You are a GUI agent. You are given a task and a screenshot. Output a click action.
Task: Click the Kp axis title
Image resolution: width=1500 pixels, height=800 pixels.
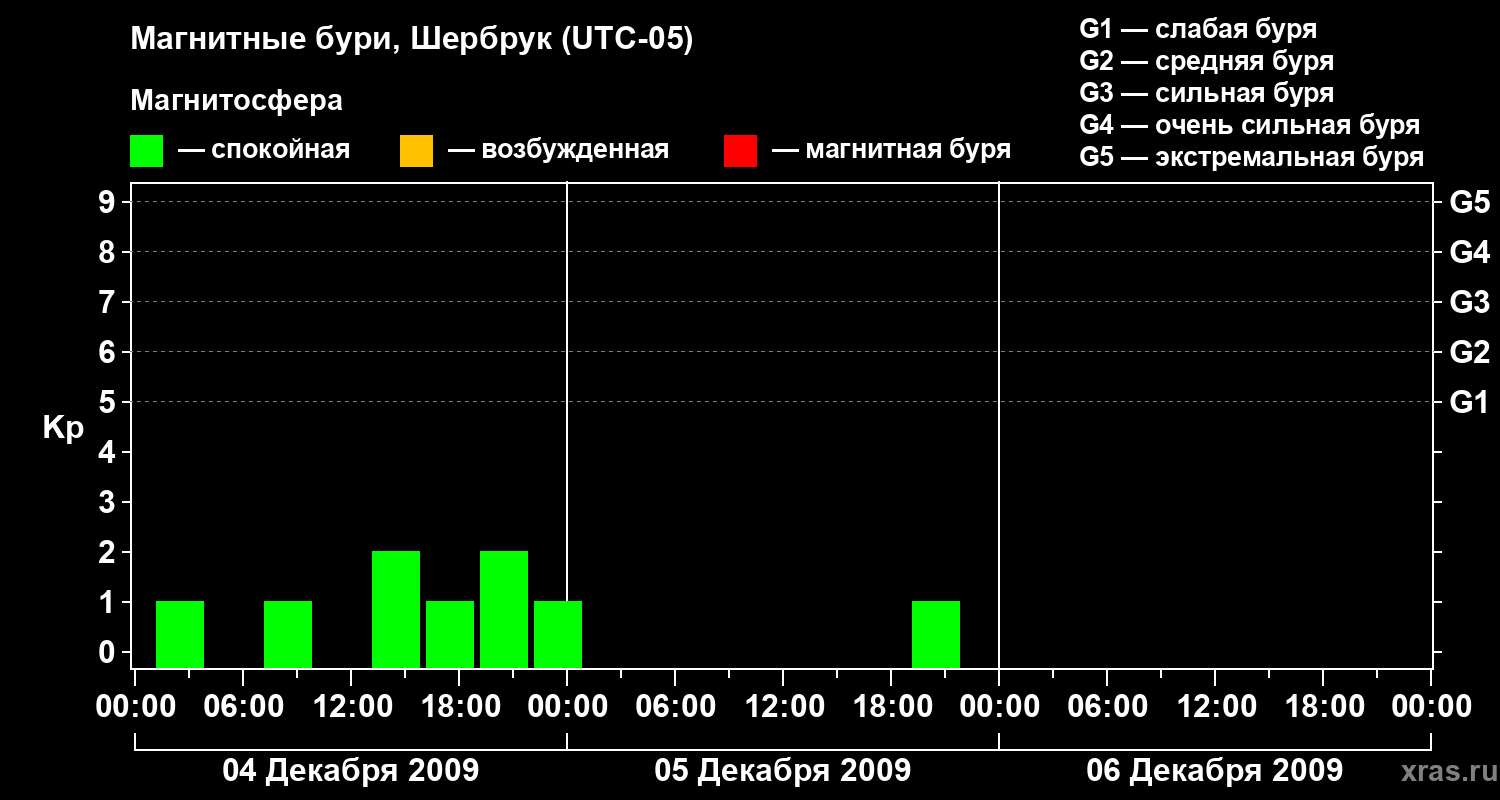[x=63, y=428]
